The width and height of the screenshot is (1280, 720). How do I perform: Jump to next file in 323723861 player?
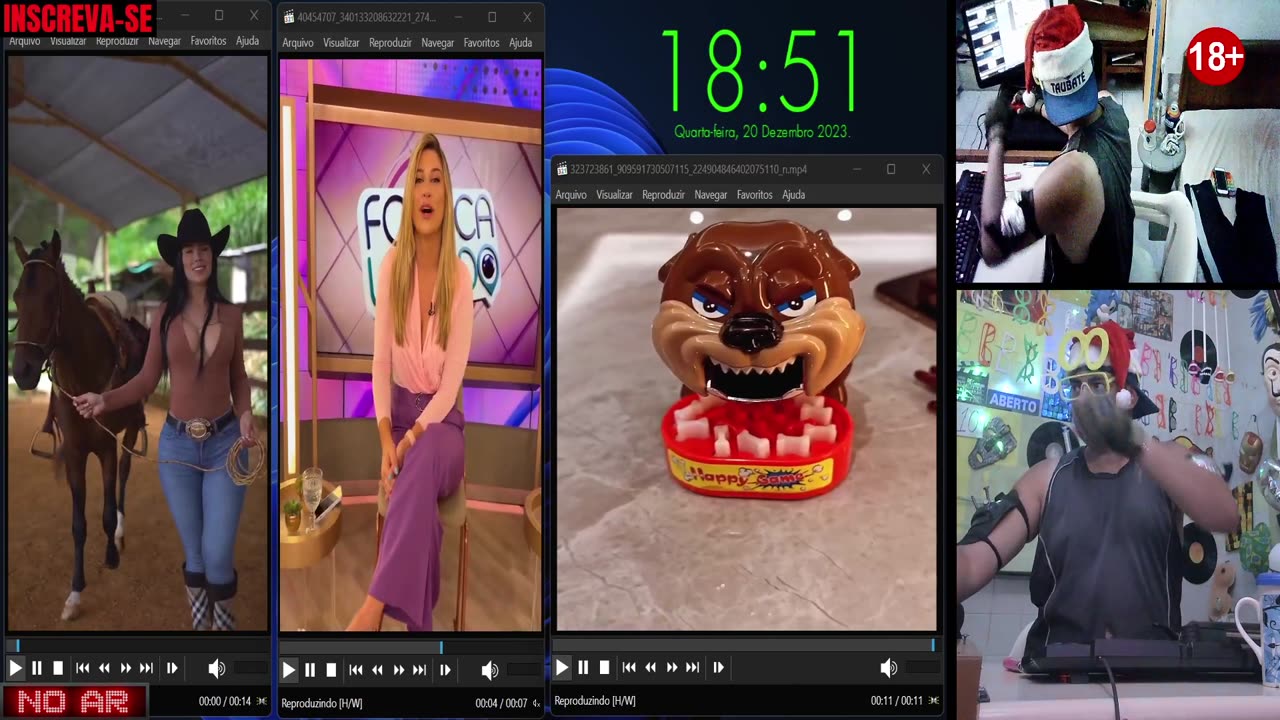[692, 667]
